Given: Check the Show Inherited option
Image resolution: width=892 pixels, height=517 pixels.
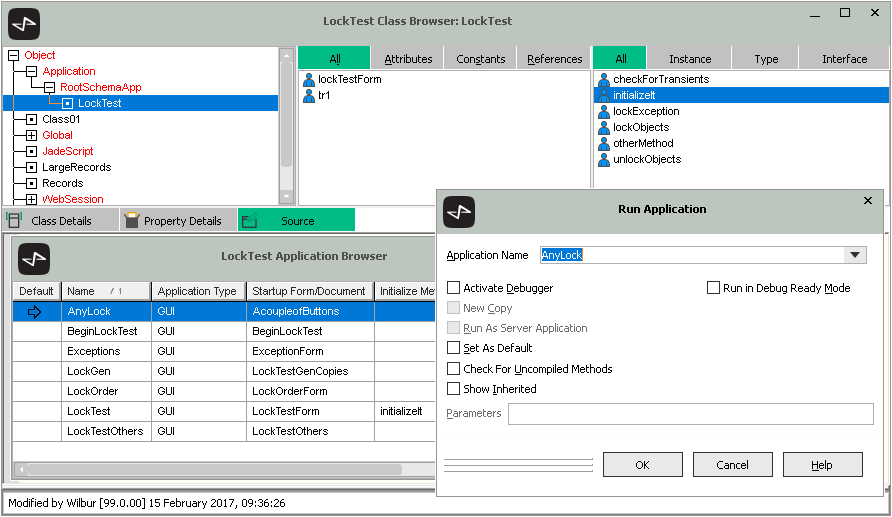Looking at the screenshot, I should click(454, 389).
